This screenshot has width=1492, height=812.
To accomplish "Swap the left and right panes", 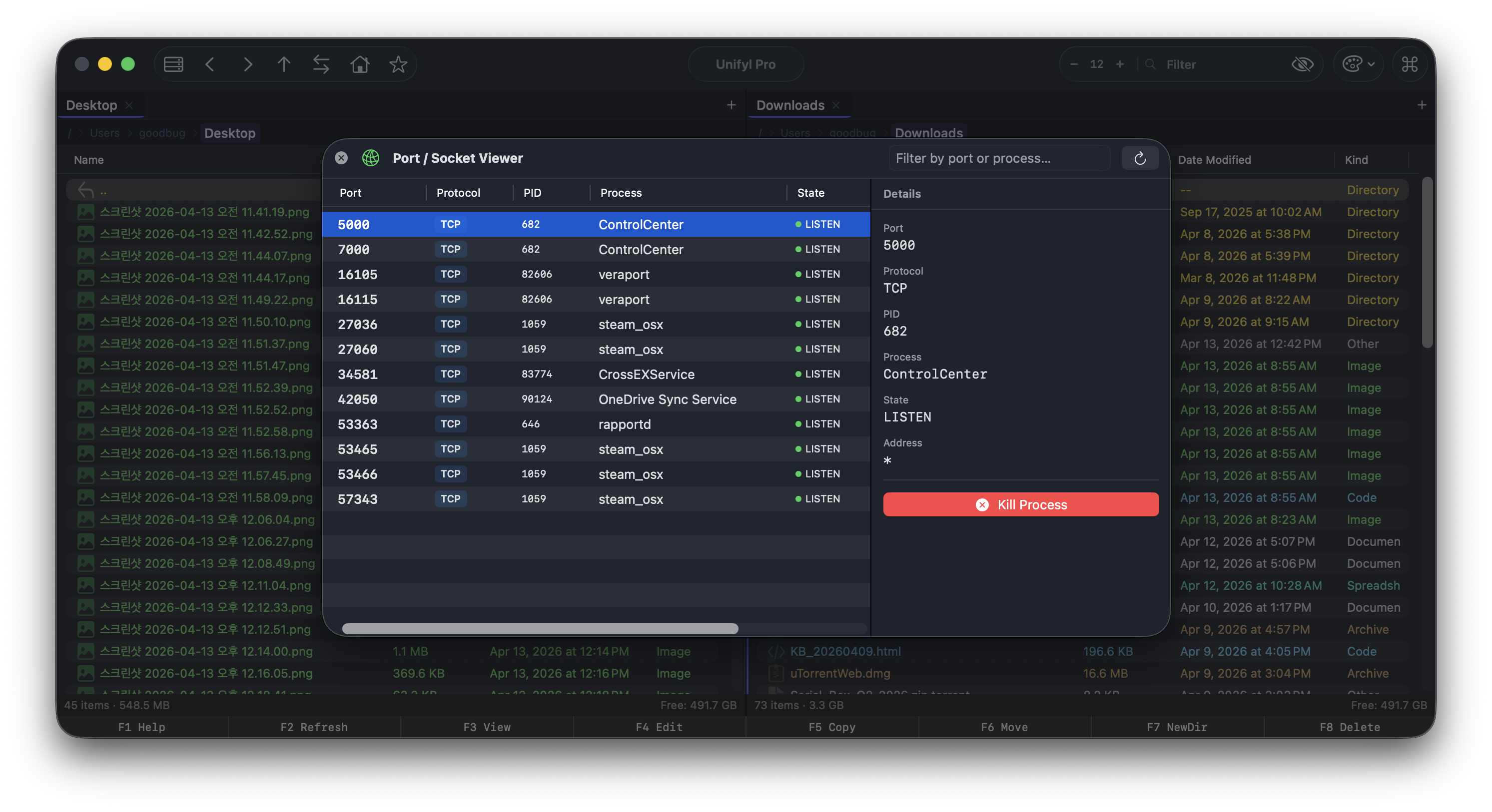I will 321,64.
